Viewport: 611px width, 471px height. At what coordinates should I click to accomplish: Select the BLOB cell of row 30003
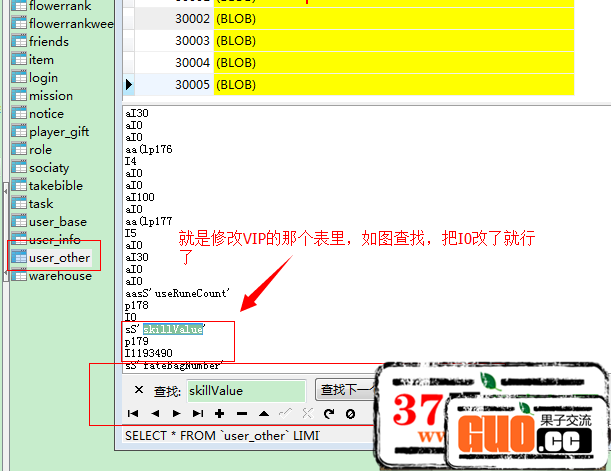236,40
